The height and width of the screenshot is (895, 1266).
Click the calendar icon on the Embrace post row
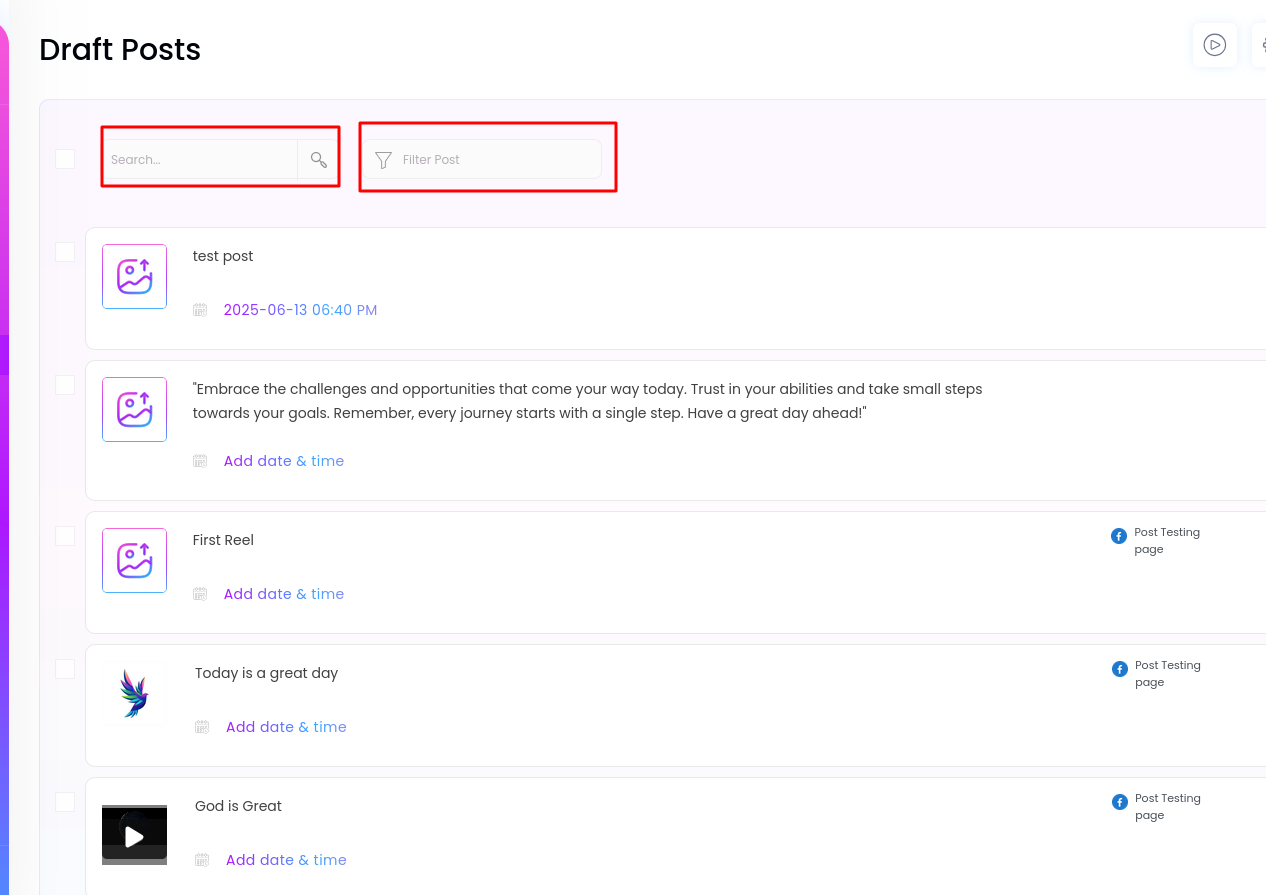click(200, 461)
